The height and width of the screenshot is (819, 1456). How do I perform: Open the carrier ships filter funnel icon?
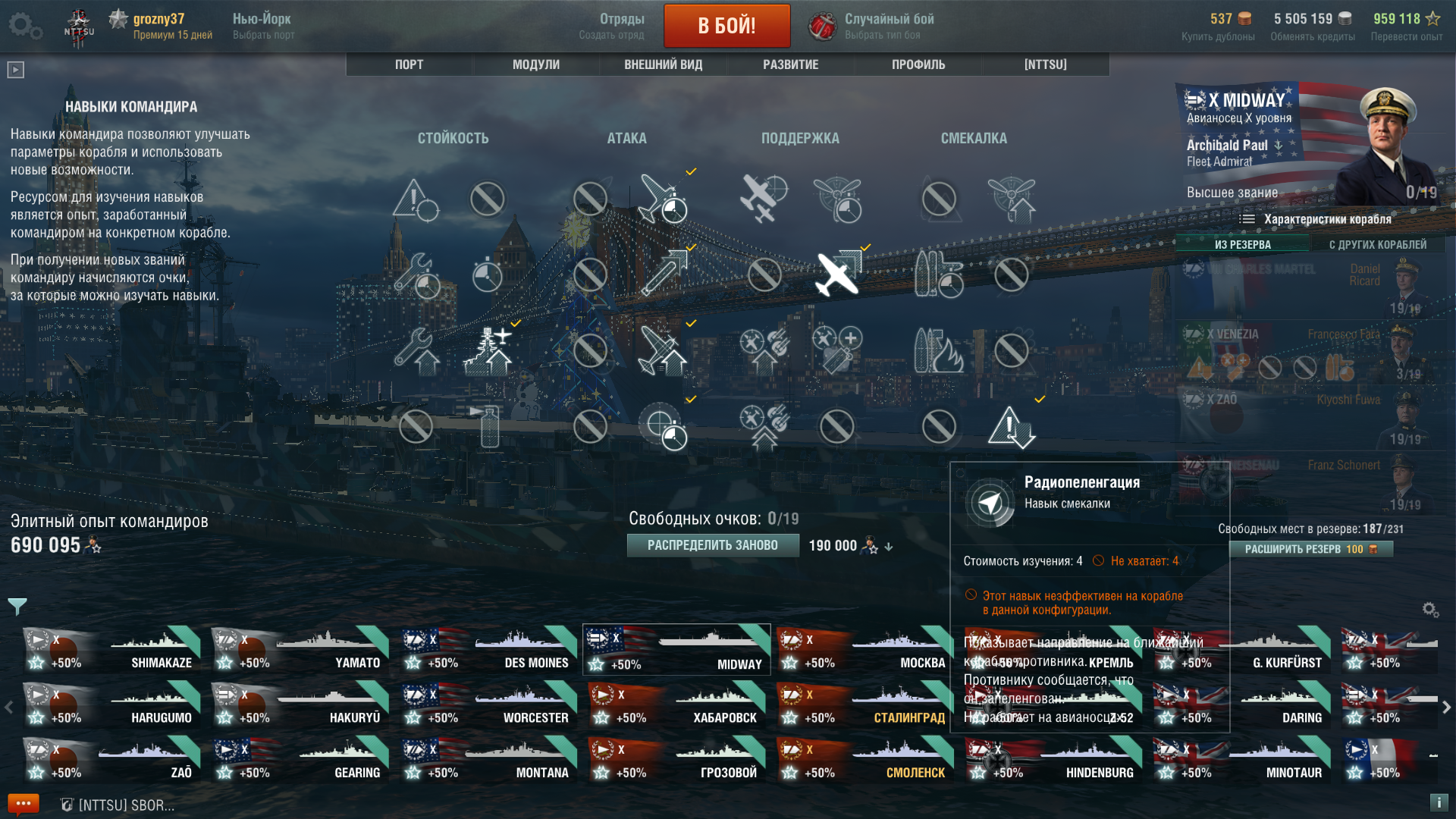click(17, 606)
